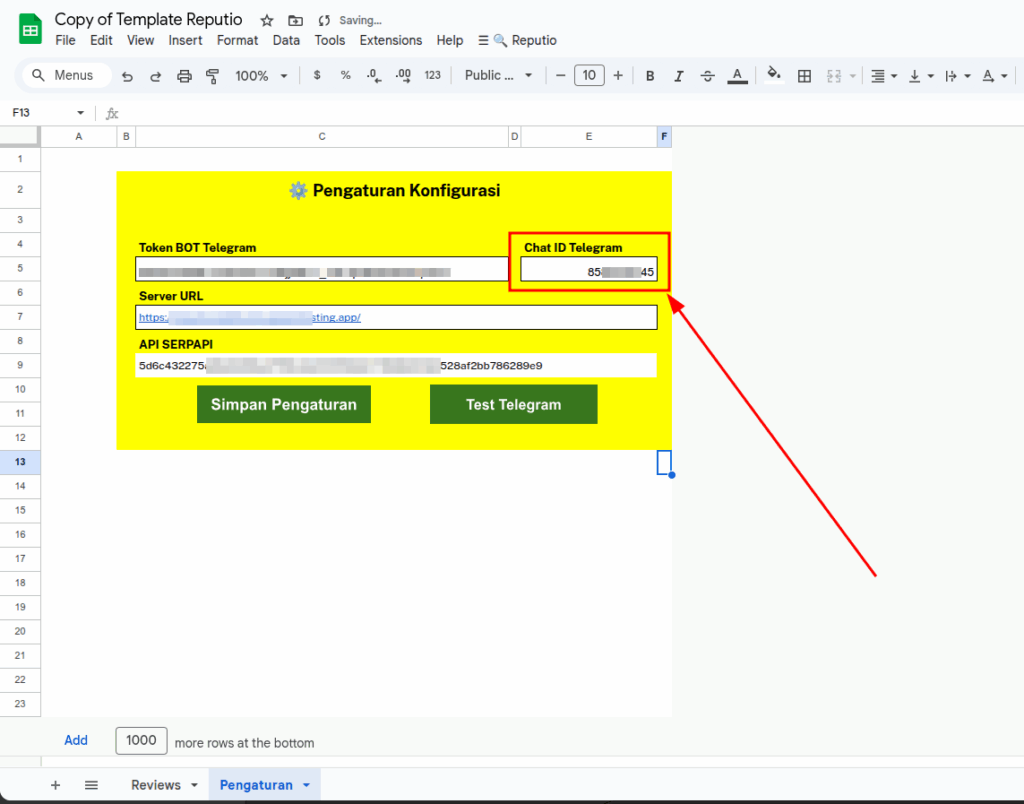Open the Pengaturan sheet tab dropdown arrow
Viewport: 1024px width, 804px height.
(x=306, y=786)
